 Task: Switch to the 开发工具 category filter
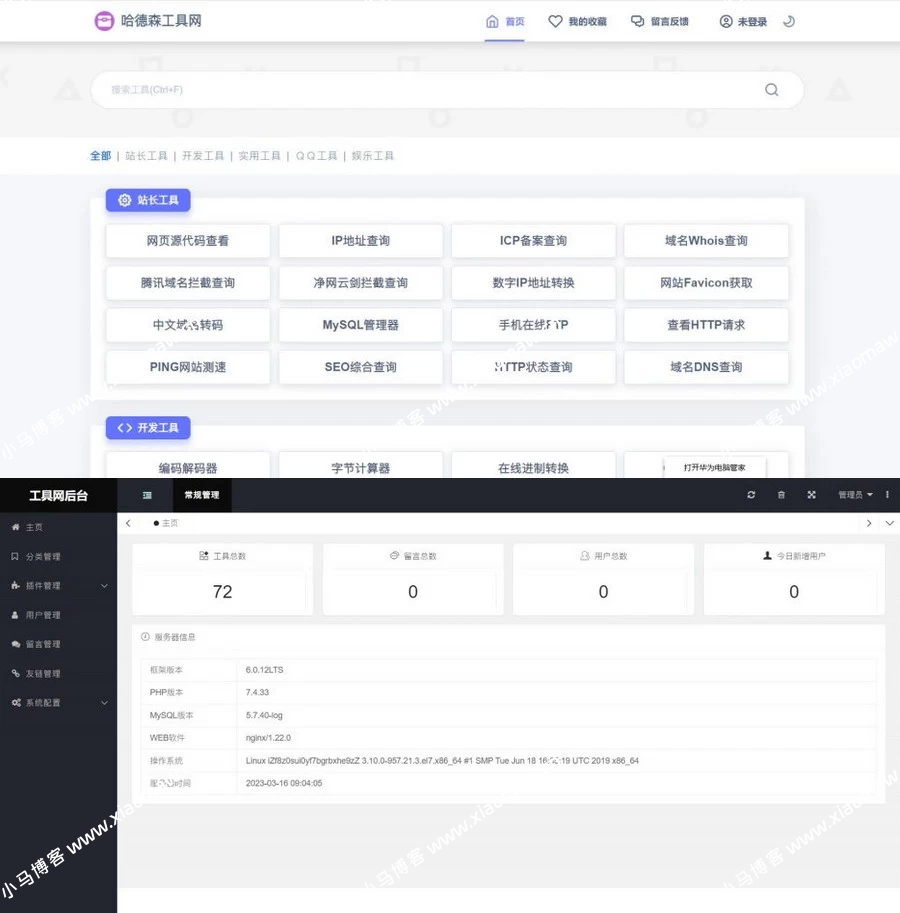(203, 156)
